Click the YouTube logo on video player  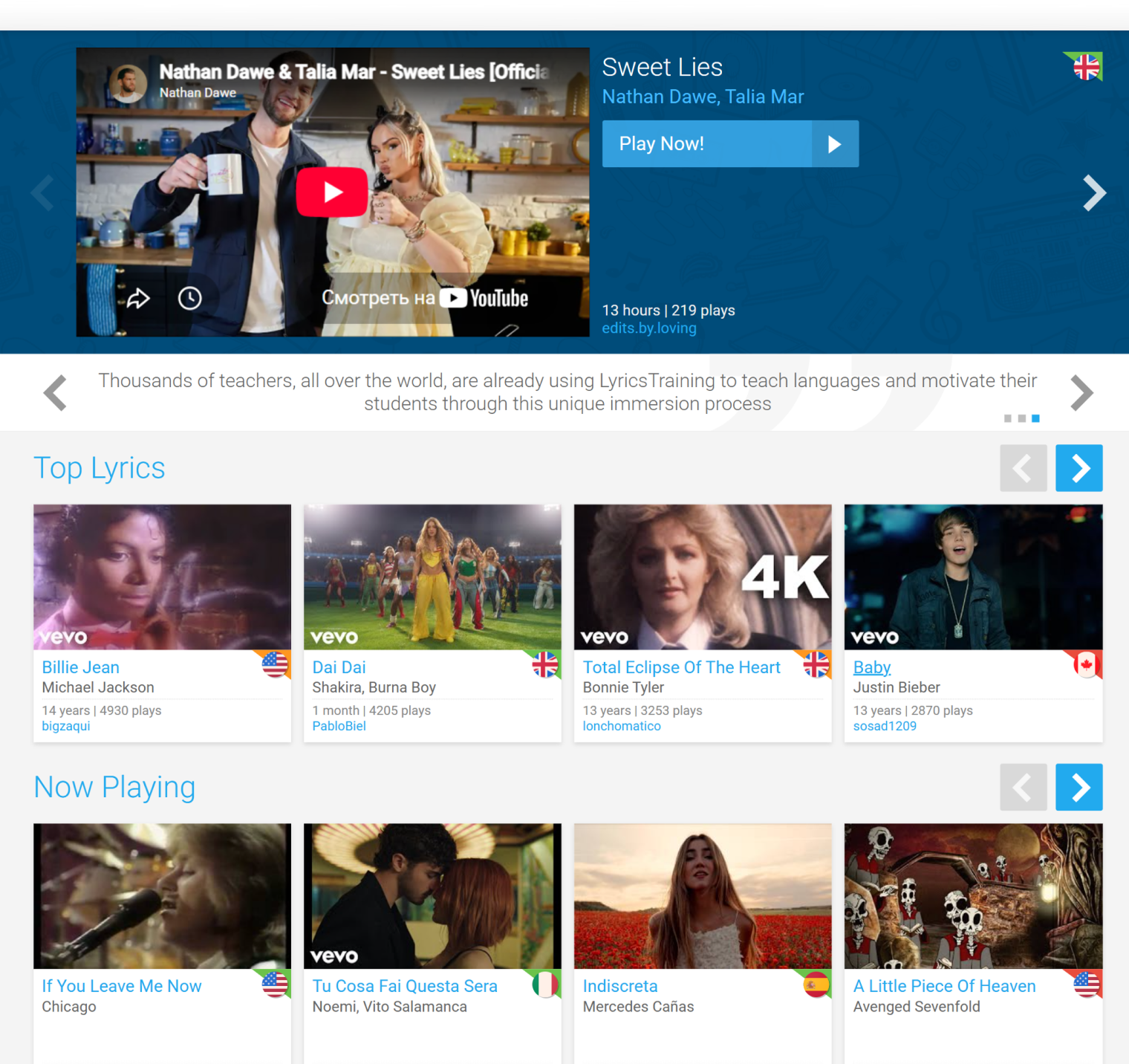coord(484,299)
